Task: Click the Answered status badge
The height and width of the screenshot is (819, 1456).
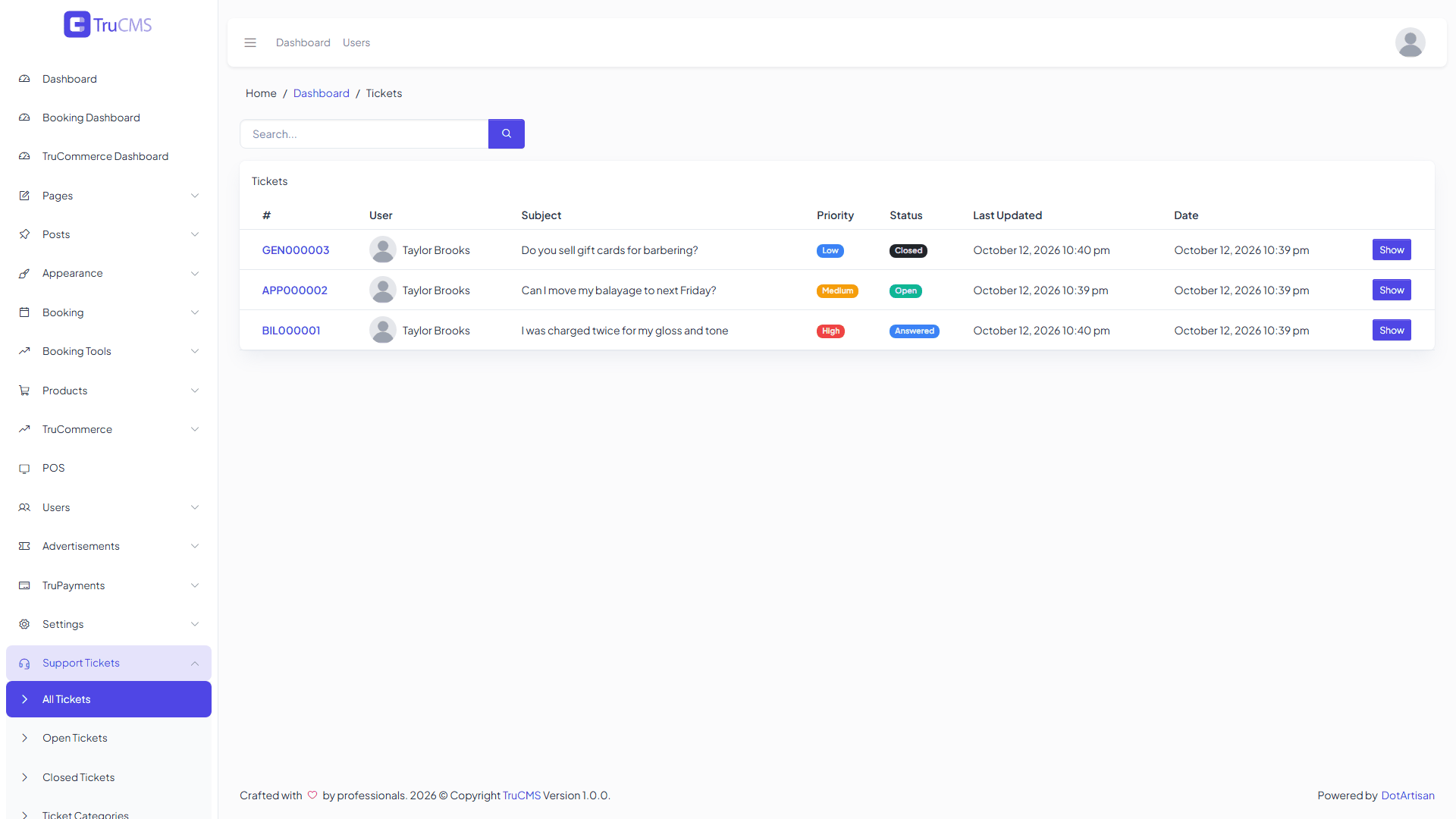Action: [915, 331]
